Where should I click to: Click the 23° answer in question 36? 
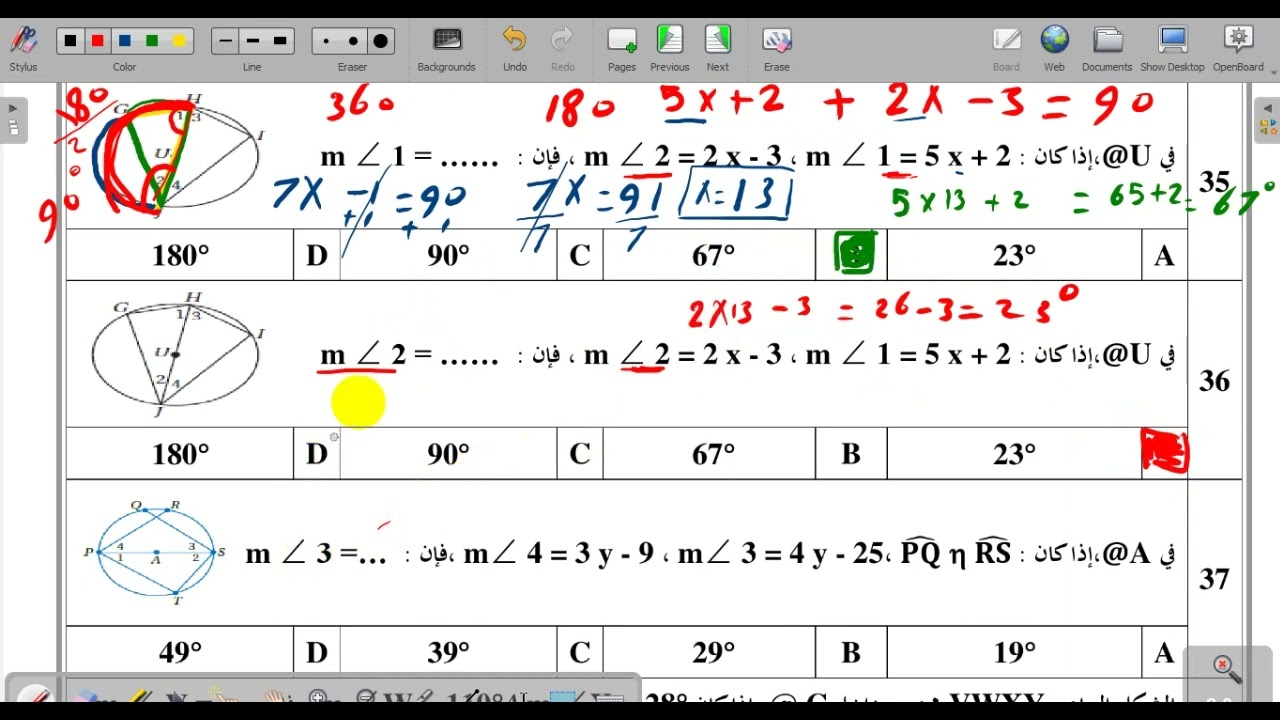1014,454
